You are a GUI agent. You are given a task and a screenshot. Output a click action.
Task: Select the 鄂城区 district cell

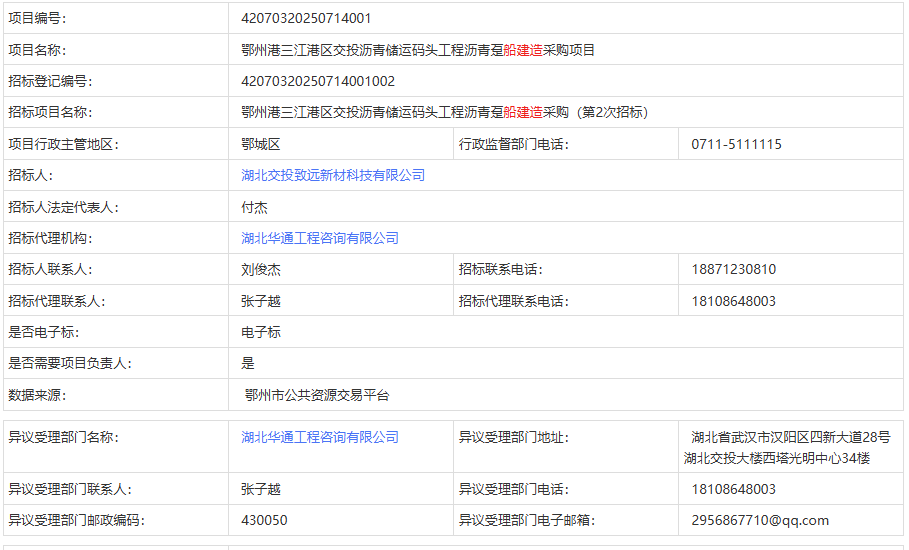pyautogui.click(x=261, y=144)
